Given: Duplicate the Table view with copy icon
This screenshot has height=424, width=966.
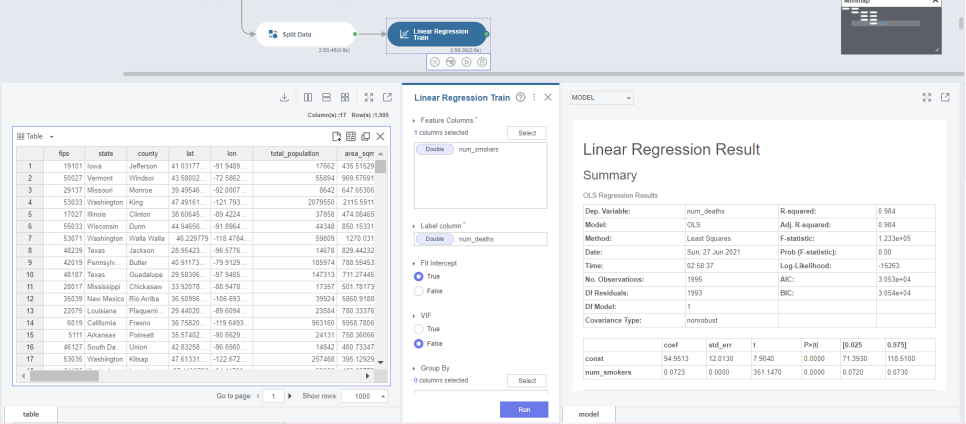Looking at the screenshot, I should [365, 137].
